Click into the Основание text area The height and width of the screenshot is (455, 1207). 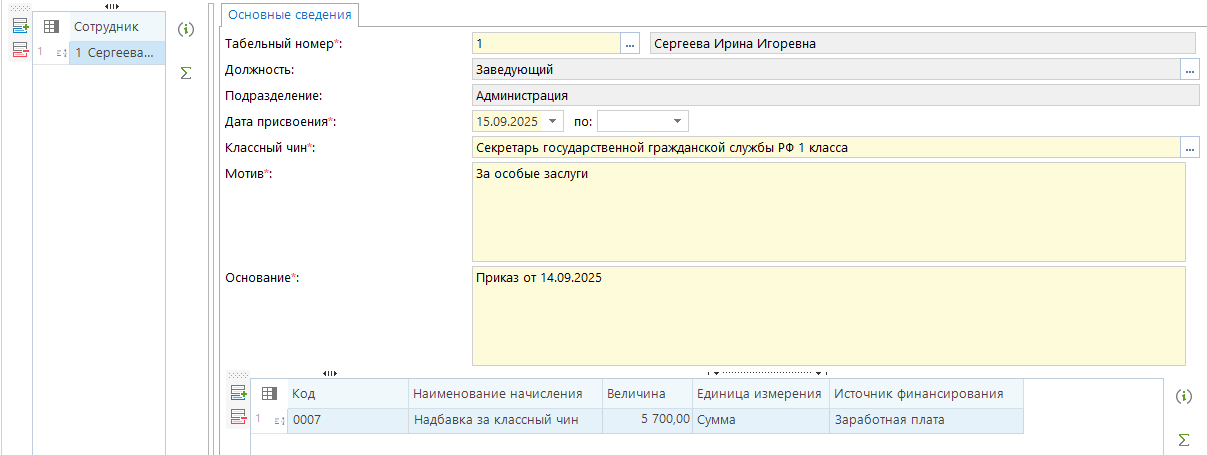[828, 315]
